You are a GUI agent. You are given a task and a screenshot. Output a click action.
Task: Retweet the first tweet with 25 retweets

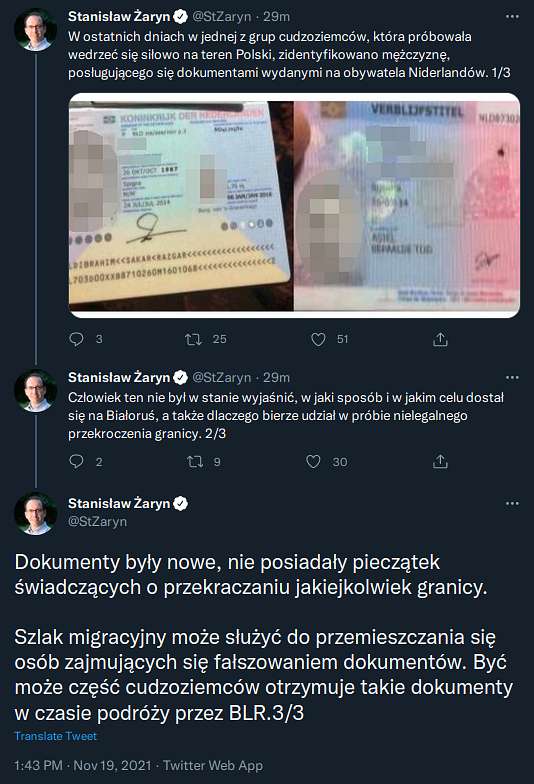click(x=193, y=340)
